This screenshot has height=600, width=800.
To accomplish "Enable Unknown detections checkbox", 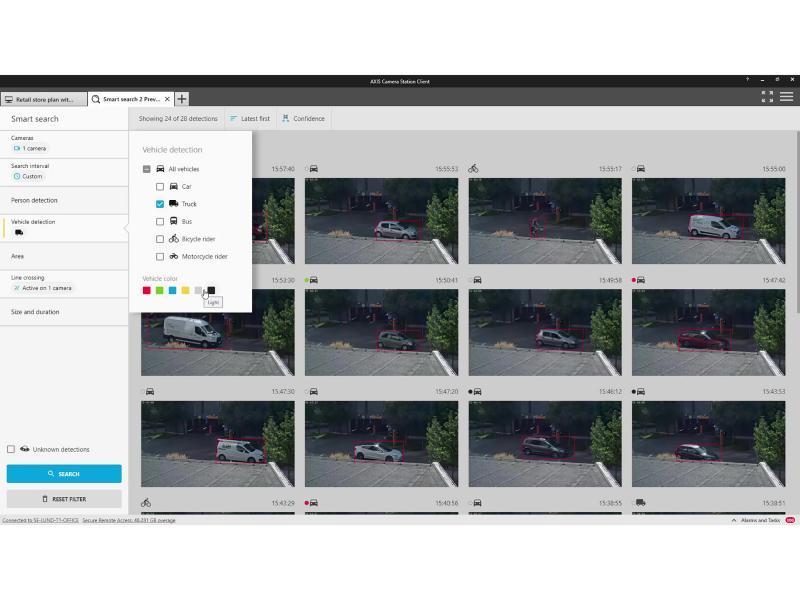I will tap(11, 450).
